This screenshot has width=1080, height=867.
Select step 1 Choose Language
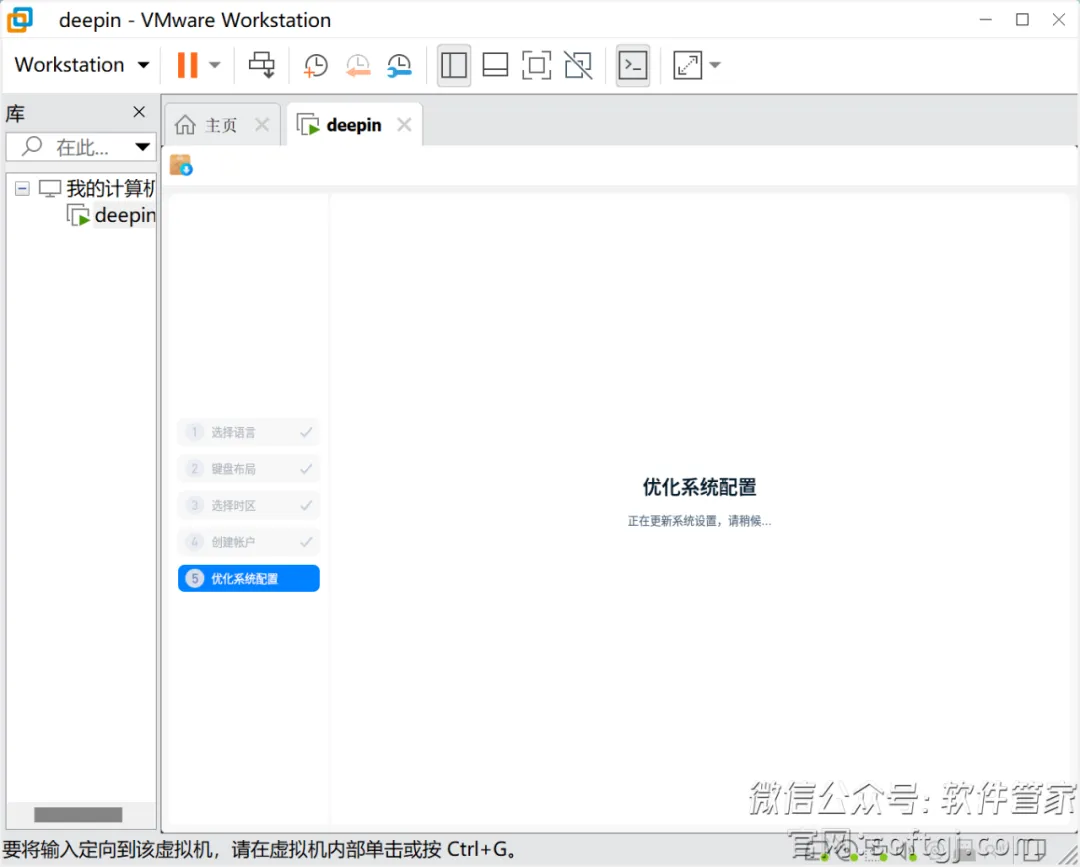pyautogui.click(x=249, y=432)
